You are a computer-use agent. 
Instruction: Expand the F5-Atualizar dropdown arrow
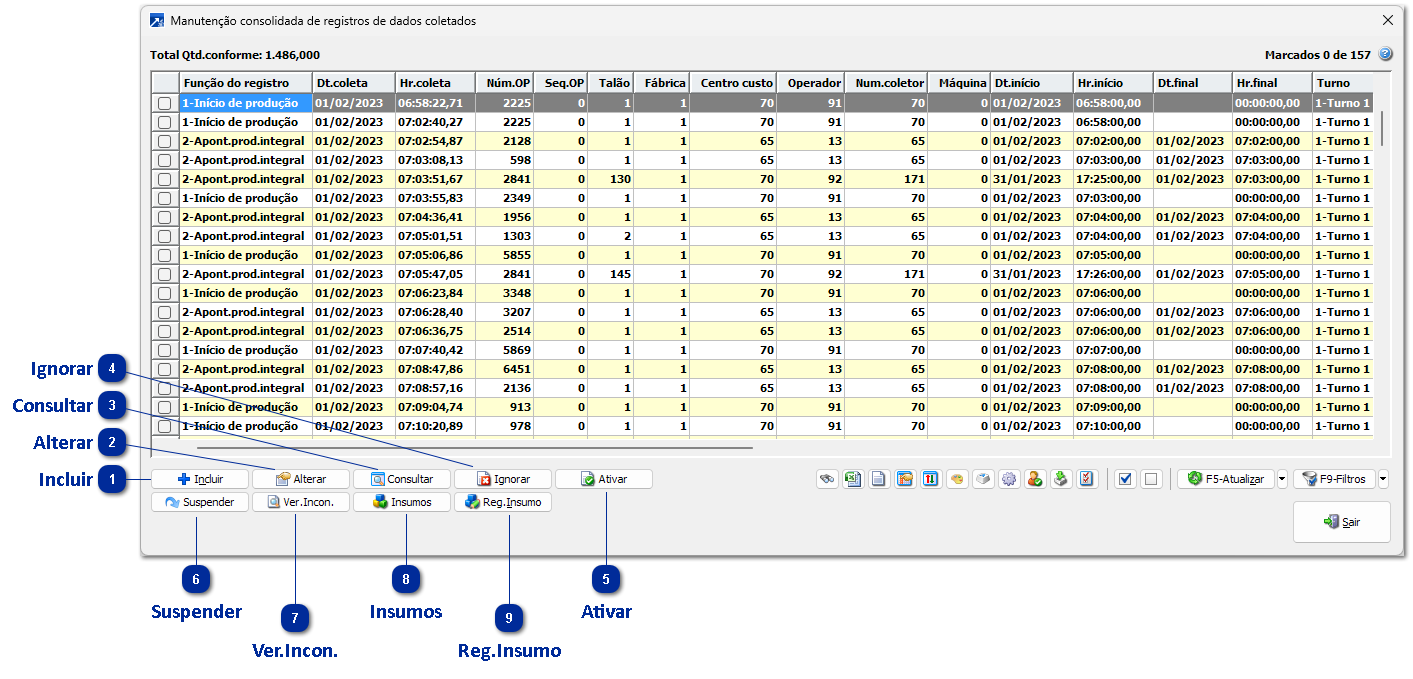tap(1283, 479)
